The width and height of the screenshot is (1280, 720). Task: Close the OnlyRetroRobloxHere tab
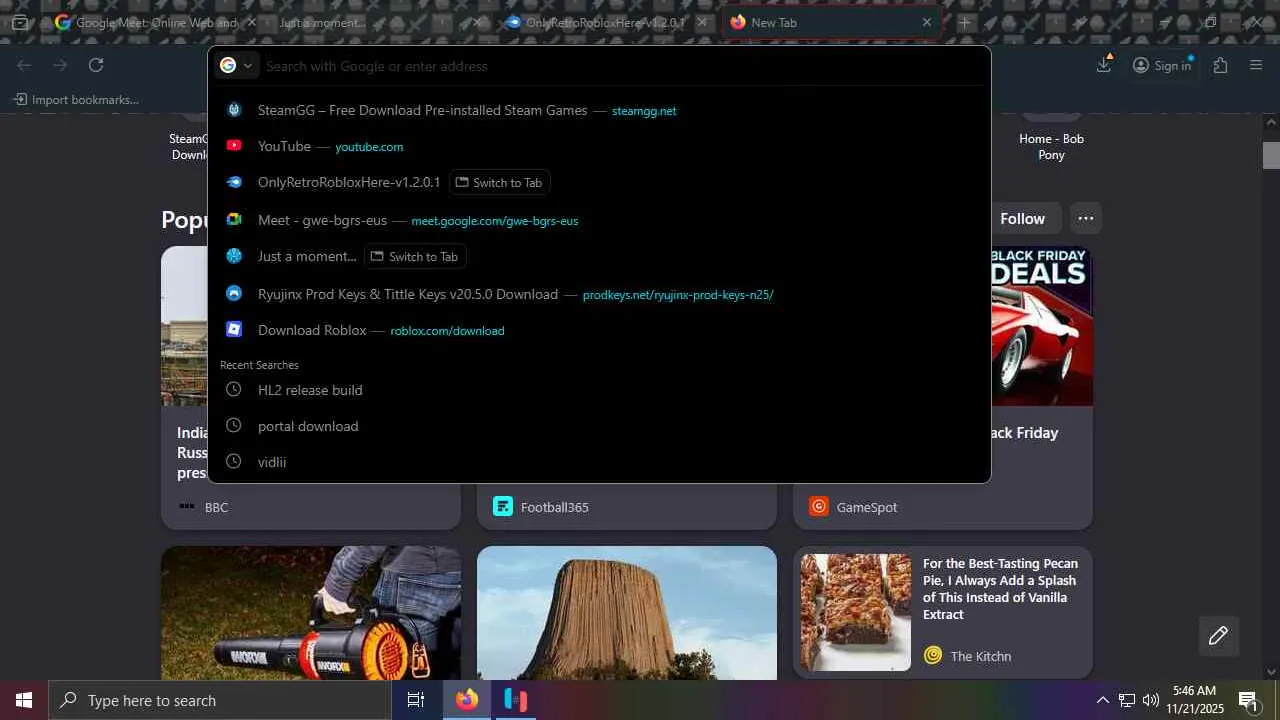pos(702,22)
